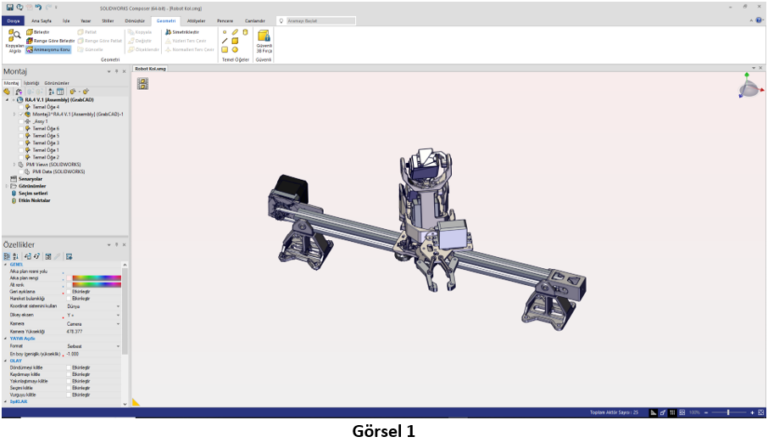Open the Ana Sayfa ribbon tab
Image resolution: width=768 pixels, height=448 pixels.
coord(44,20)
